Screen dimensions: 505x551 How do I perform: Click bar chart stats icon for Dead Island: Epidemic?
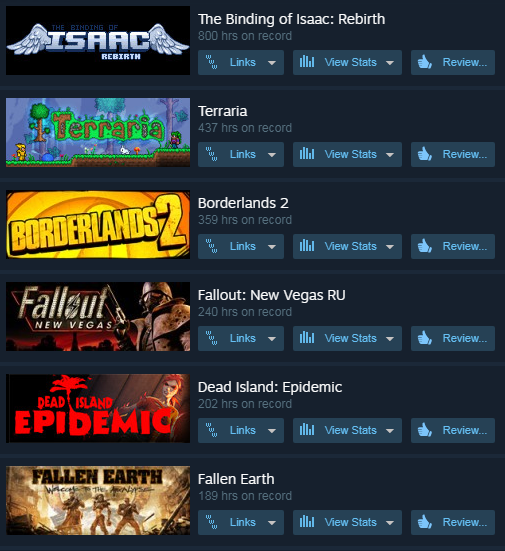(307, 430)
